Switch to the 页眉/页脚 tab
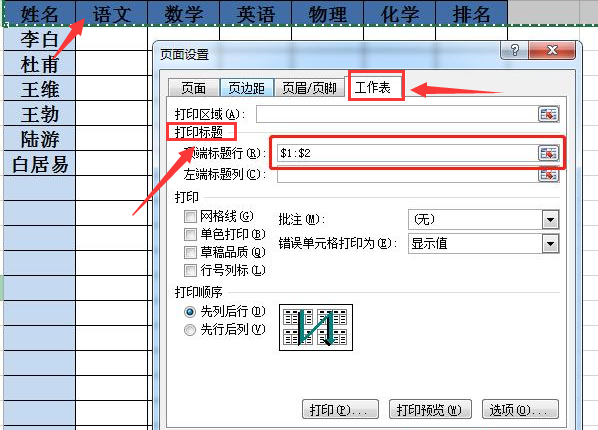Viewport: 598px width, 430px height. pyautogui.click(x=309, y=88)
